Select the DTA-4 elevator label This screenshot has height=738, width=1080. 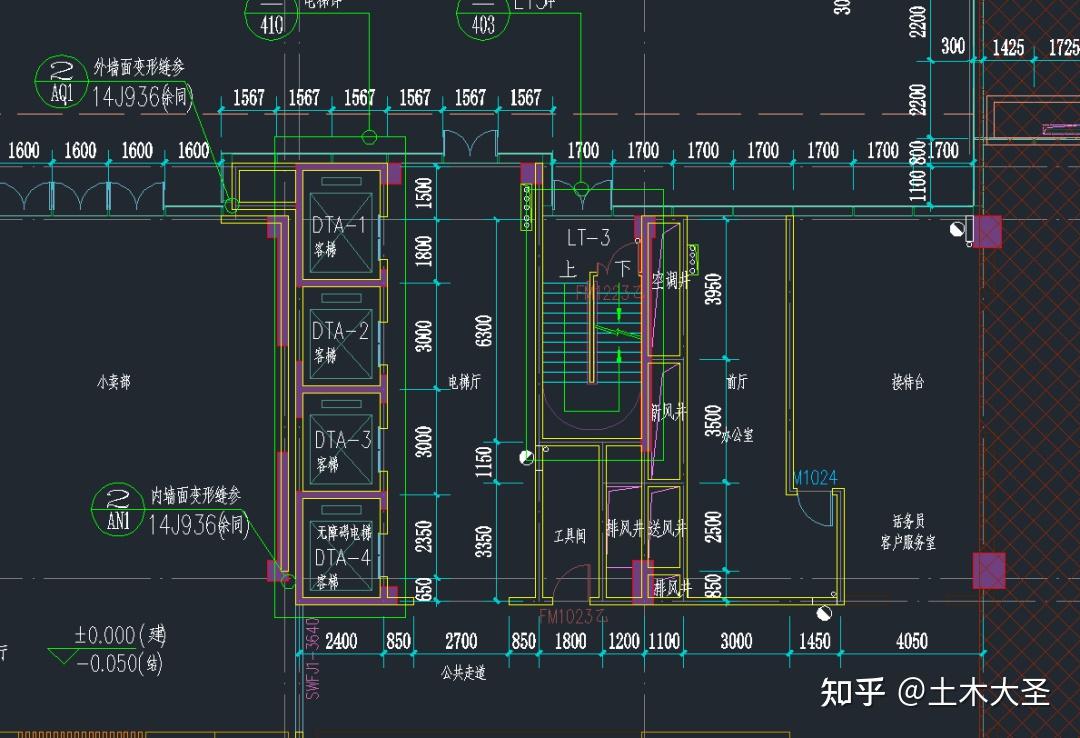point(342,557)
